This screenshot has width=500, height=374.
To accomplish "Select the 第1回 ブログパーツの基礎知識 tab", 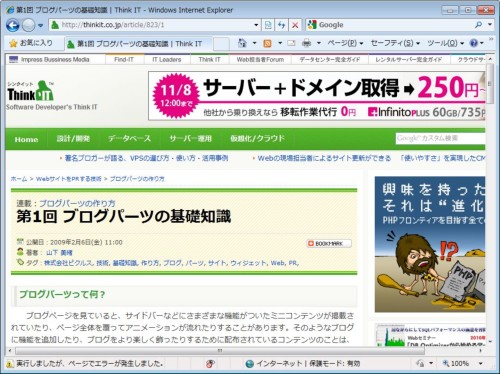I will (137, 44).
